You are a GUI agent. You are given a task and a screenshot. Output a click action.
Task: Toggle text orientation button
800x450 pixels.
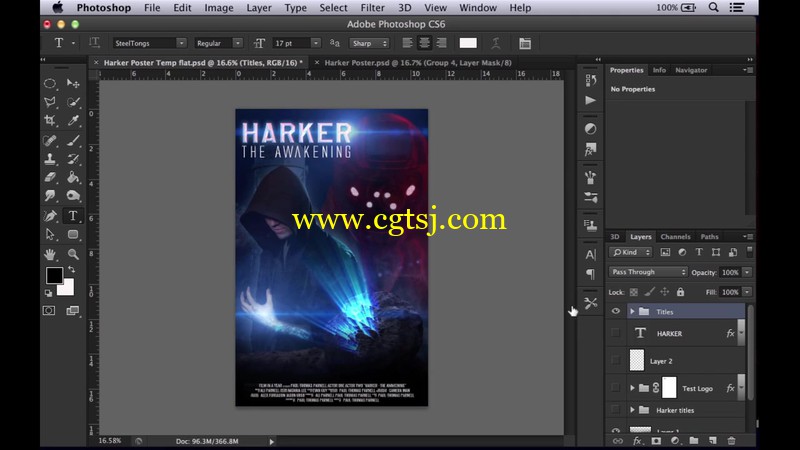(94, 43)
